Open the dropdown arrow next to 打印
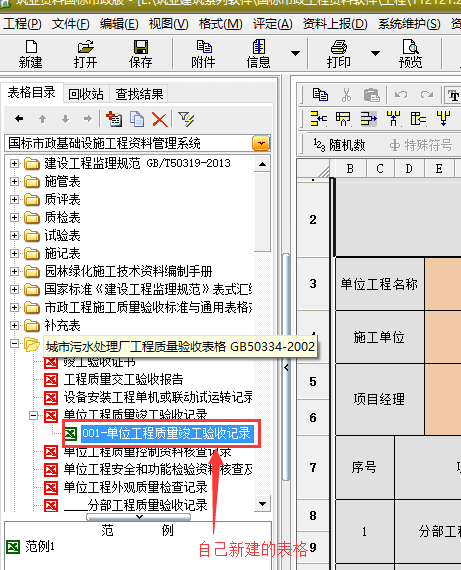 [375, 53]
